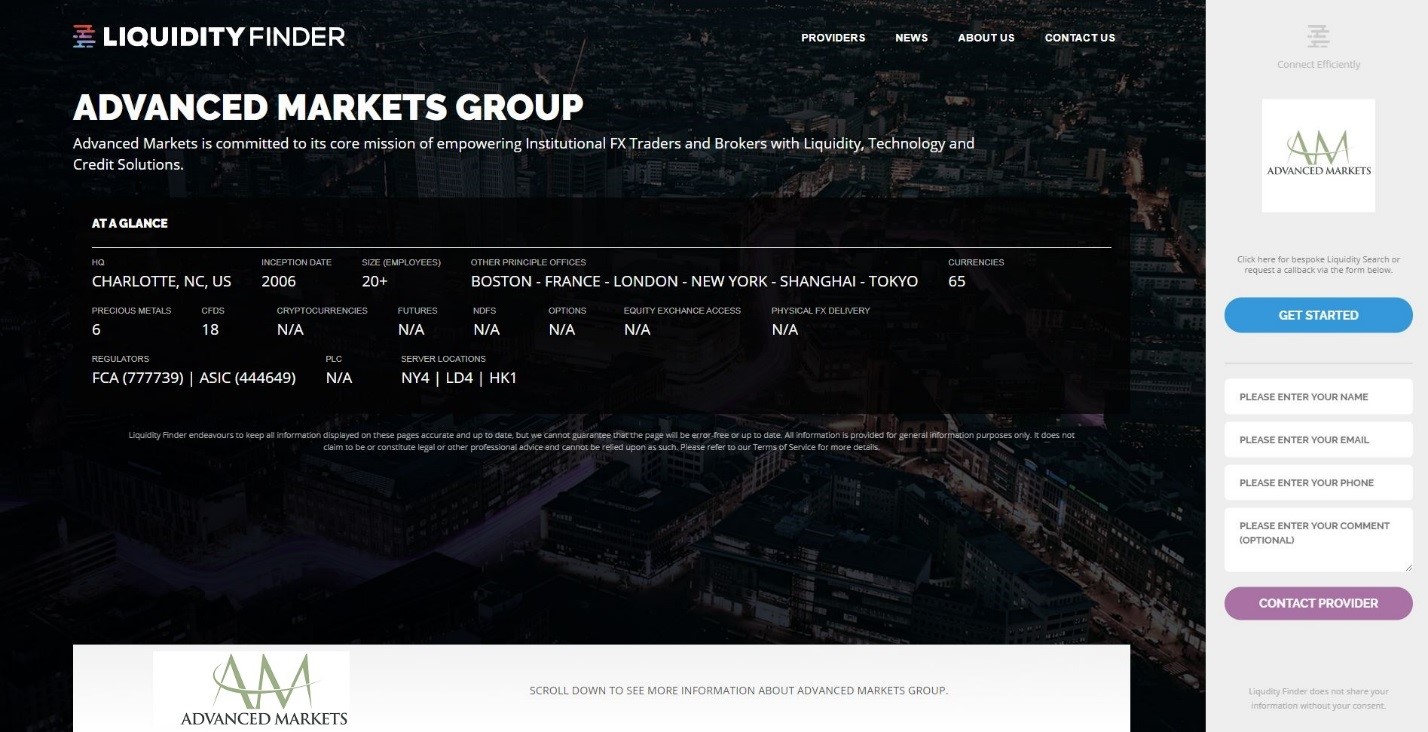Click the Contact Provider button
Screen dimensions: 1428x732
(x=1318, y=603)
